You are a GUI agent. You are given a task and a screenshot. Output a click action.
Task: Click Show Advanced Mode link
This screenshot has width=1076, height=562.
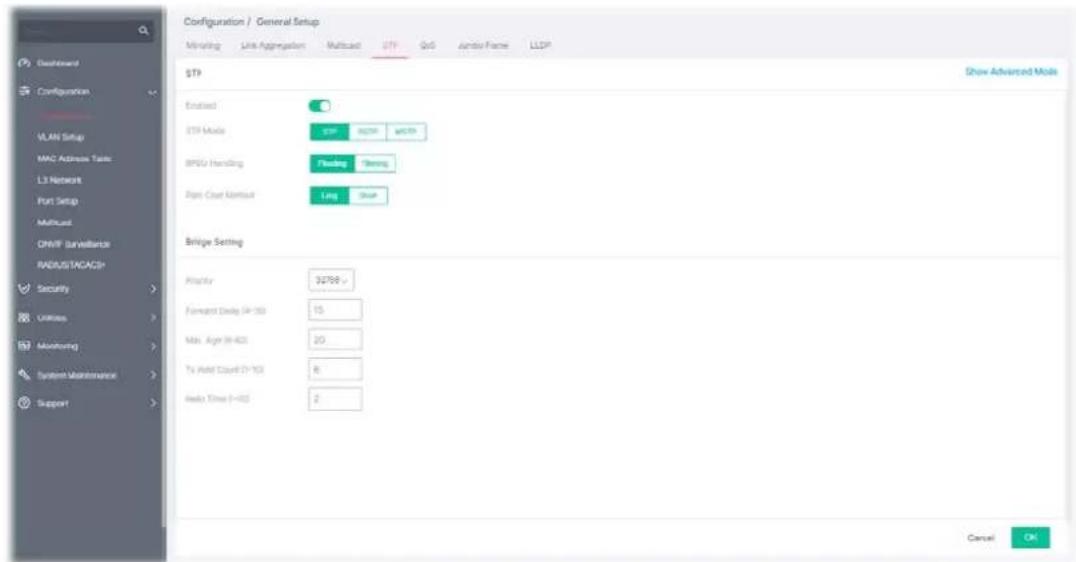pos(1011,71)
